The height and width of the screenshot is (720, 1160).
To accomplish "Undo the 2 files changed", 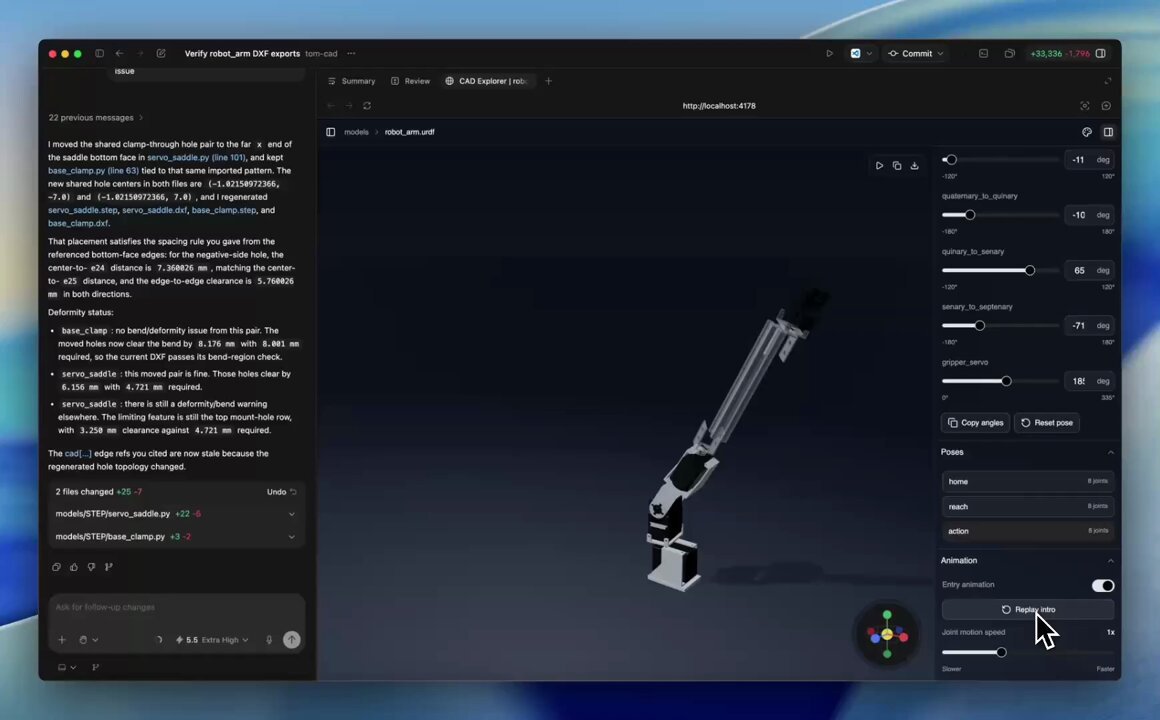I will point(281,491).
